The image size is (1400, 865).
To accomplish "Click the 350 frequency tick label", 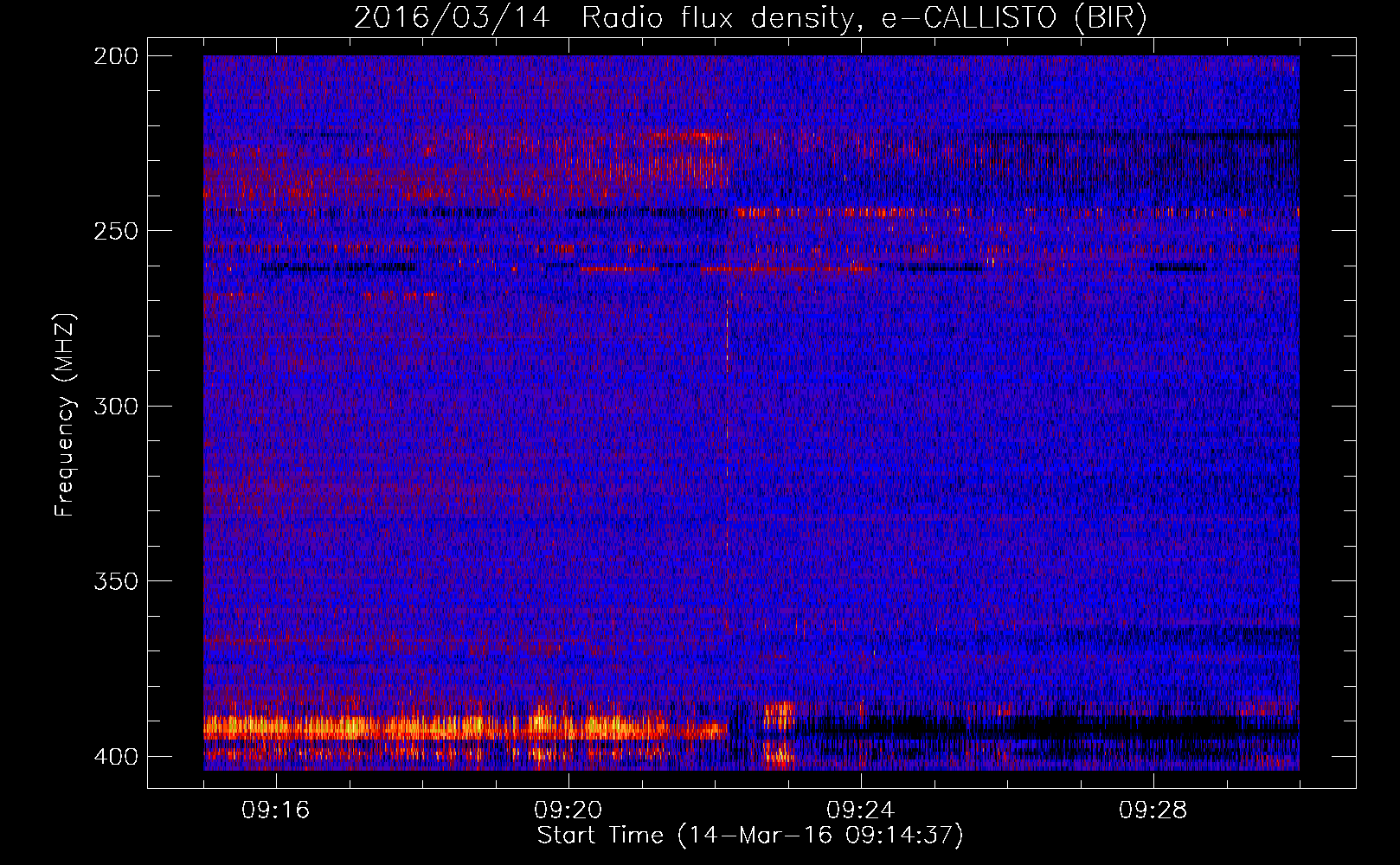I will (116, 580).
